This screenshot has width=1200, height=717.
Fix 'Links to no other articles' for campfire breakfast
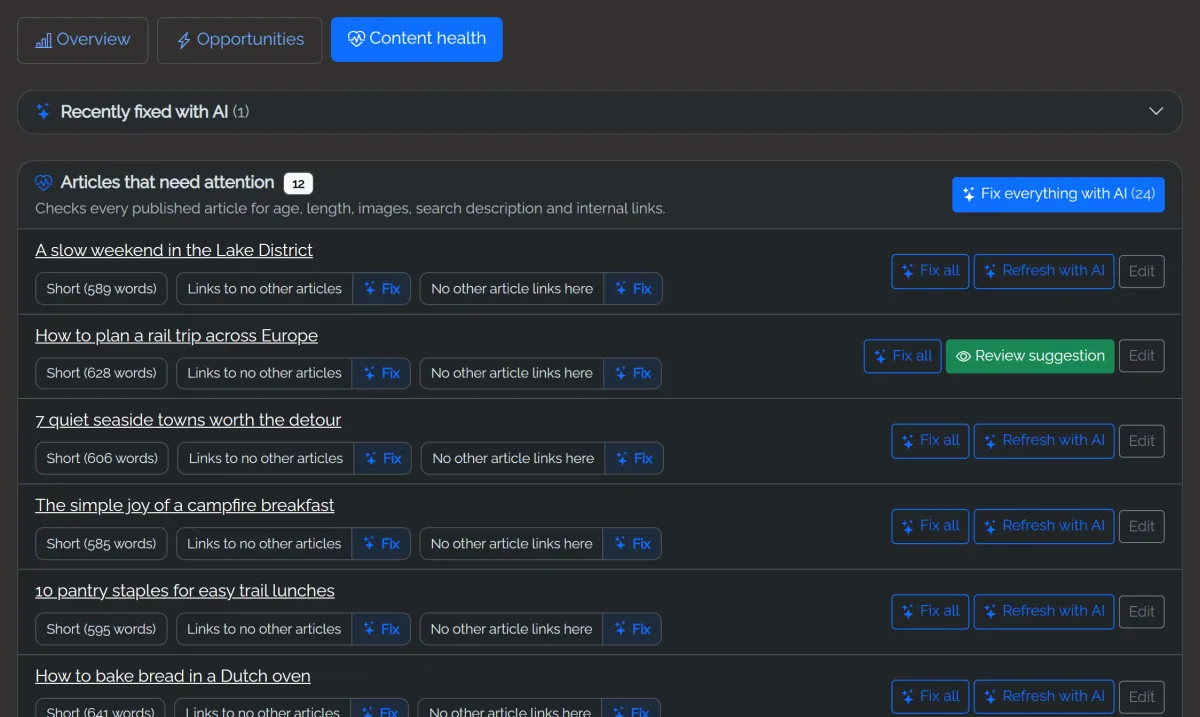382,544
